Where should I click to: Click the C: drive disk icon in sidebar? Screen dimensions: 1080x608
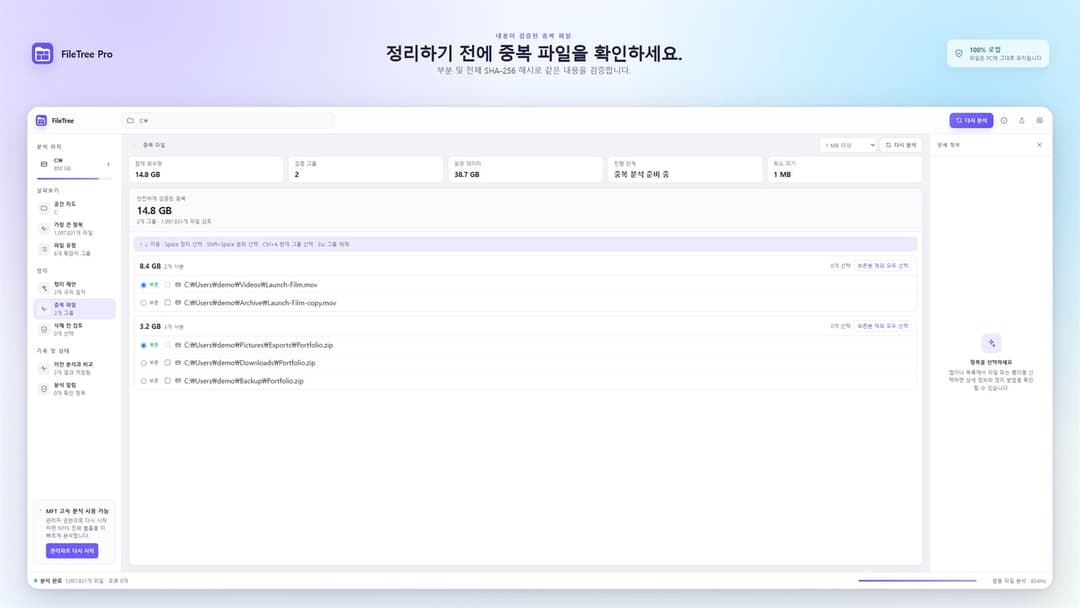(x=44, y=164)
